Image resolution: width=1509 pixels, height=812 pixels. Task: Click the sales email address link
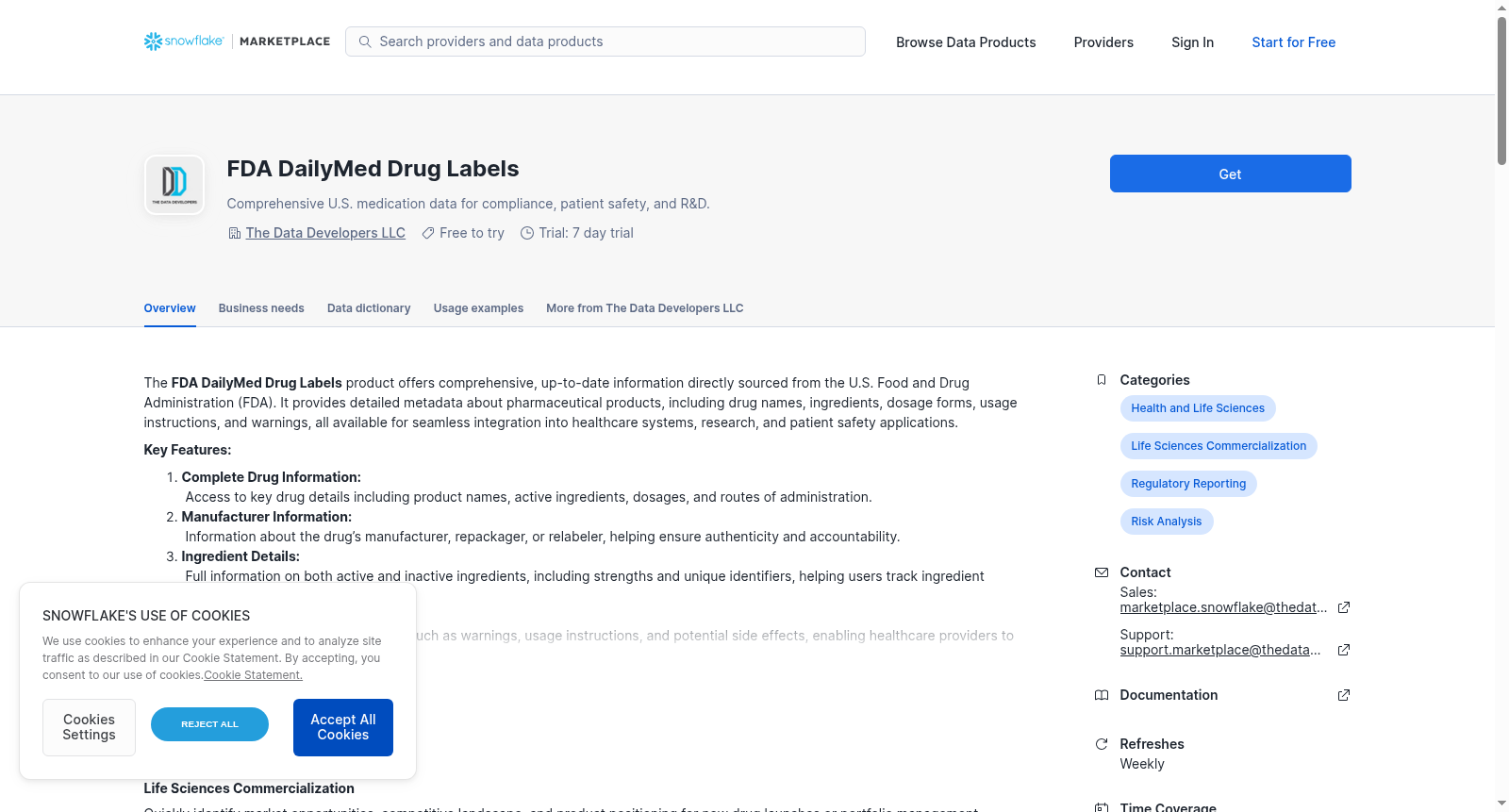(1223, 607)
